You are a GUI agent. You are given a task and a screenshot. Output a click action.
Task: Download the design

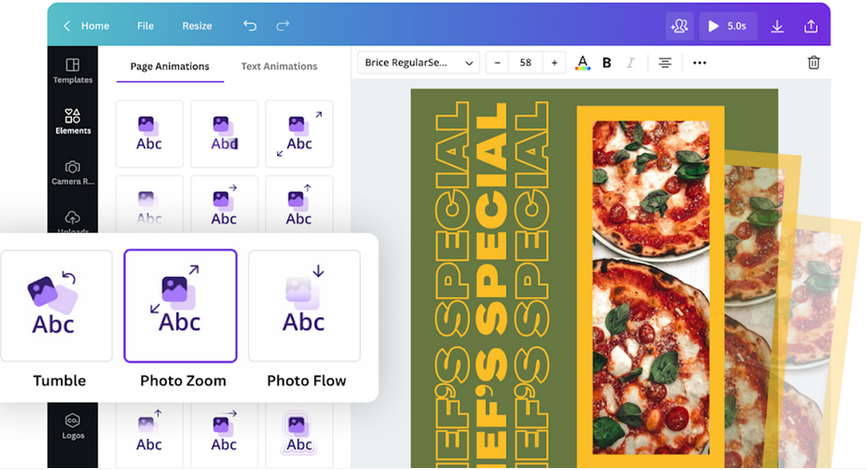(777, 26)
